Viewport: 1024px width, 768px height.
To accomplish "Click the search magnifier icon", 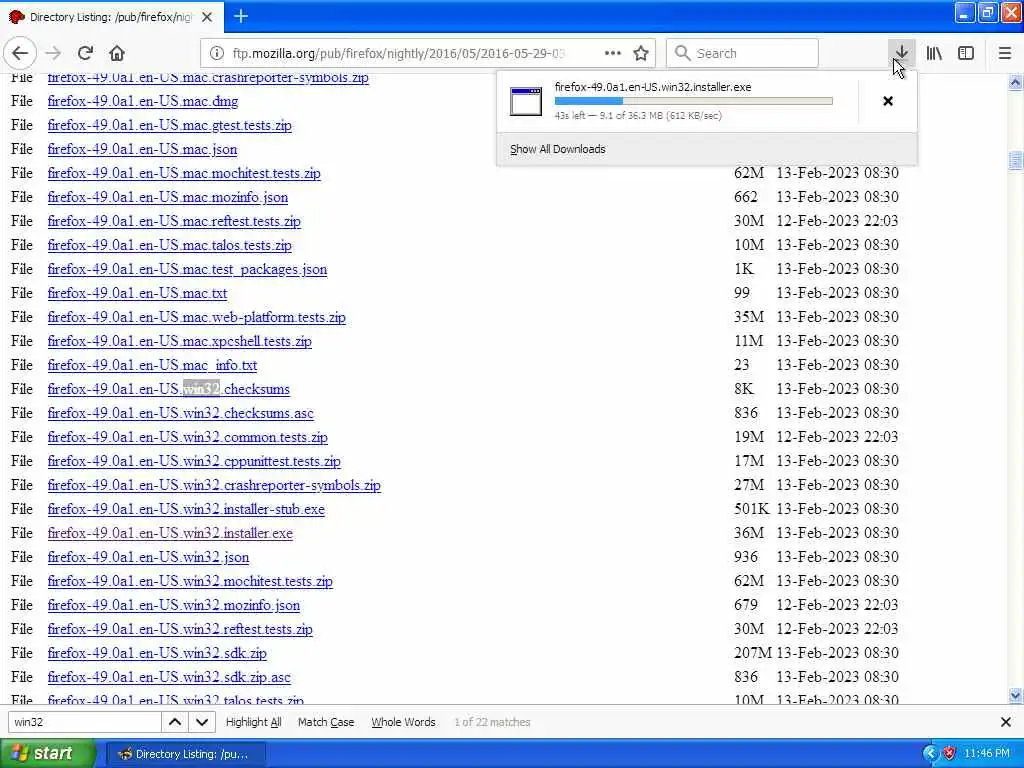I will [x=682, y=53].
